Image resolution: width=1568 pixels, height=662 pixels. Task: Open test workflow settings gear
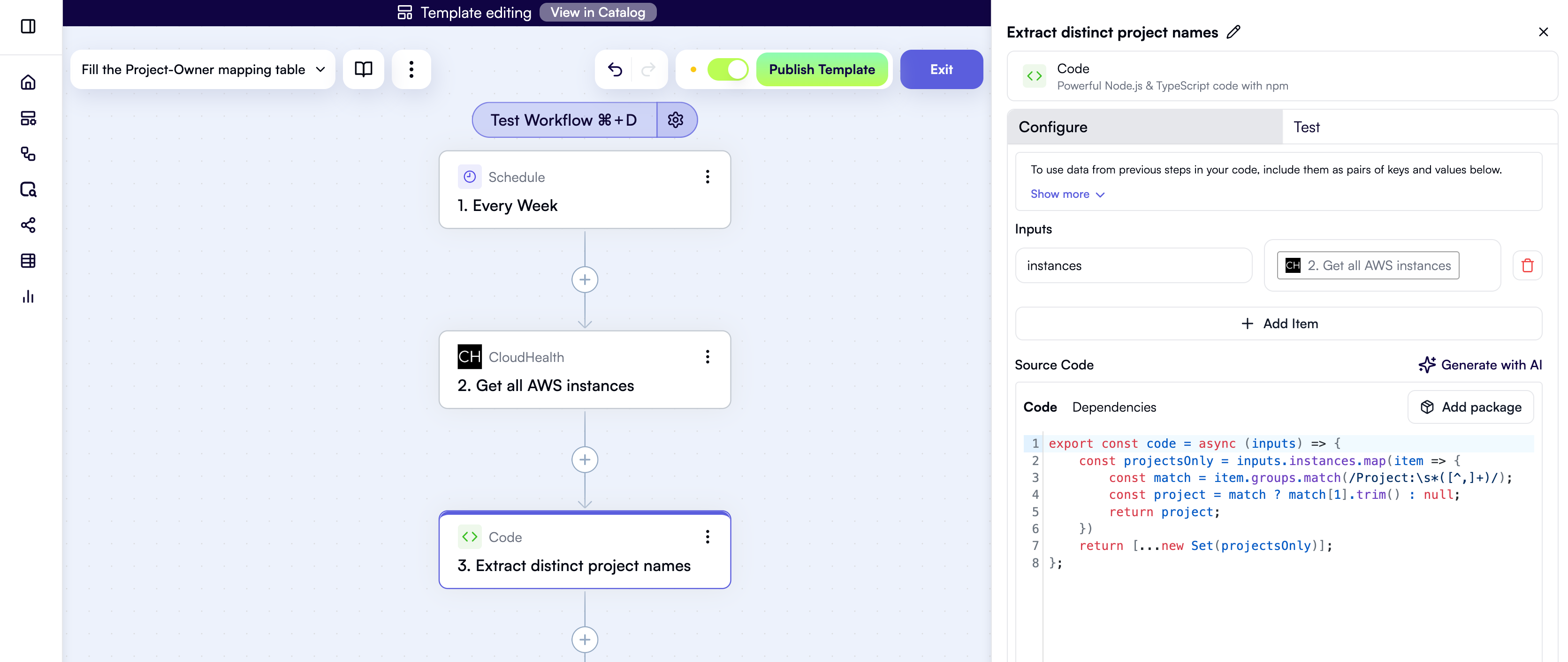[x=675, y=120]
